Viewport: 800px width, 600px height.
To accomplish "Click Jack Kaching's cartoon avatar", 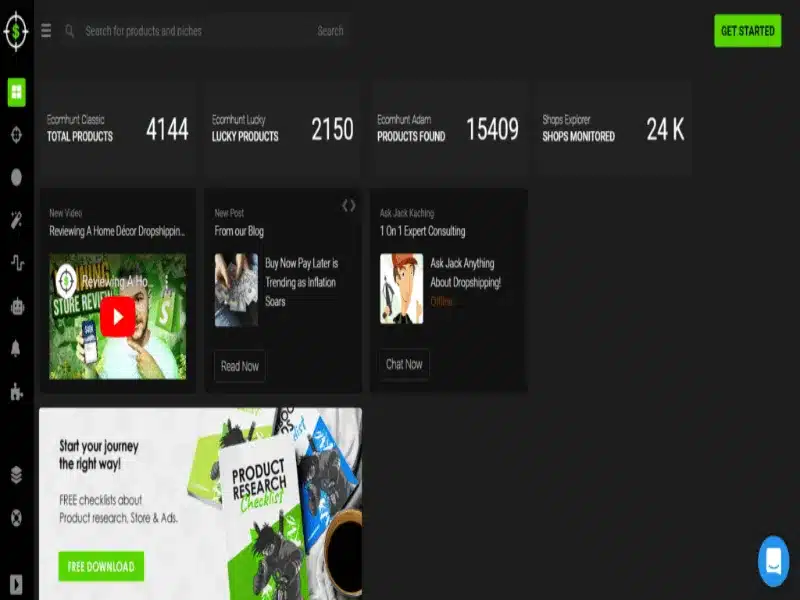I will coord(402,289).
